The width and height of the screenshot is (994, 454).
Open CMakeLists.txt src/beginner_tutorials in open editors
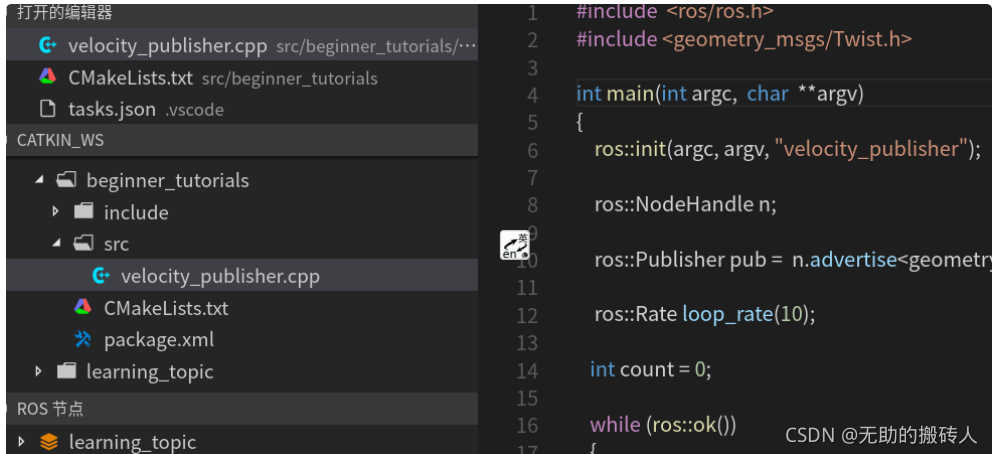point(242,77)
